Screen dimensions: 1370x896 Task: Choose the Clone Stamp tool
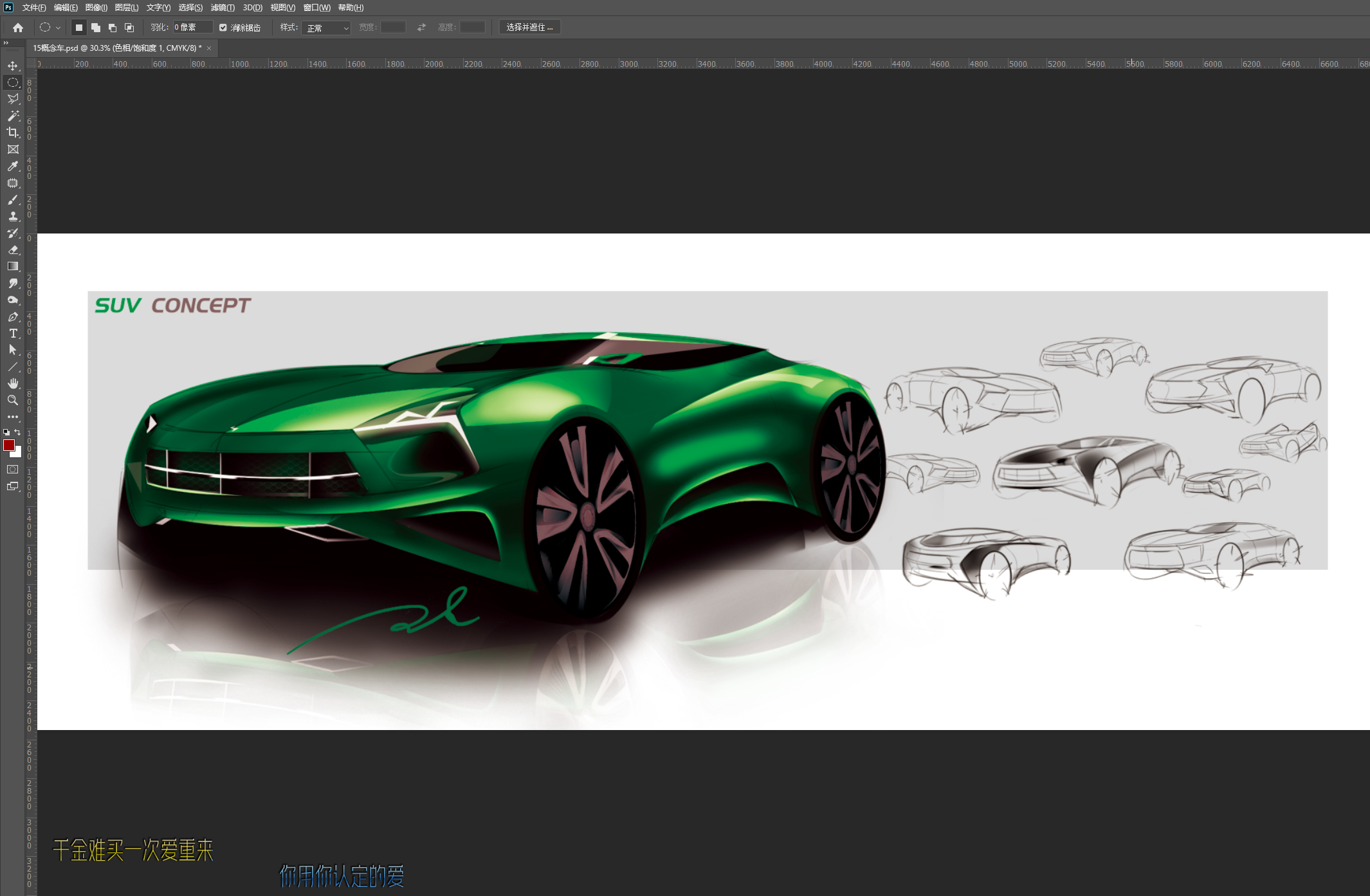[13, 217]
